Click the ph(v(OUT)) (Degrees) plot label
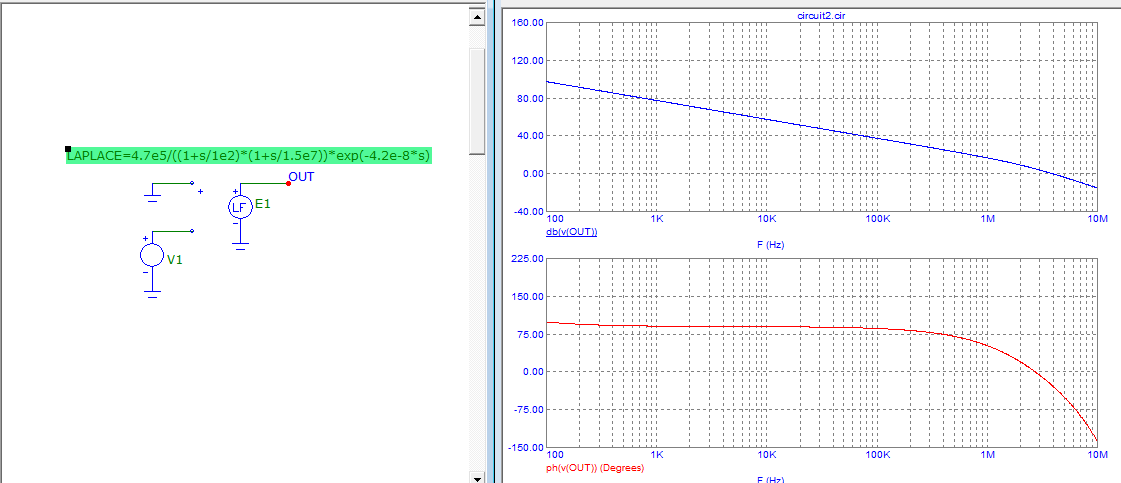This screenshot has width=1121, height=483. pos(594,467)
